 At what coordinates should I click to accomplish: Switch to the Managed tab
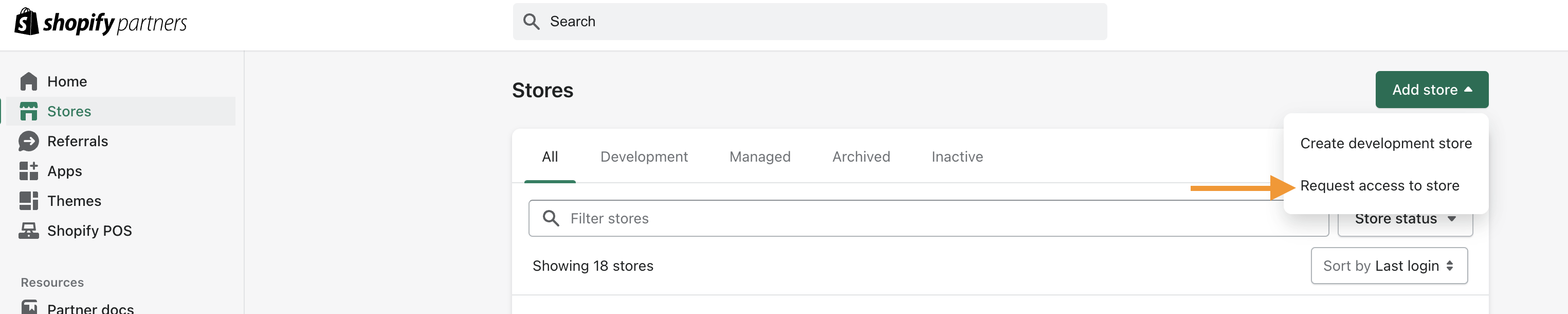tap(760, 156)
